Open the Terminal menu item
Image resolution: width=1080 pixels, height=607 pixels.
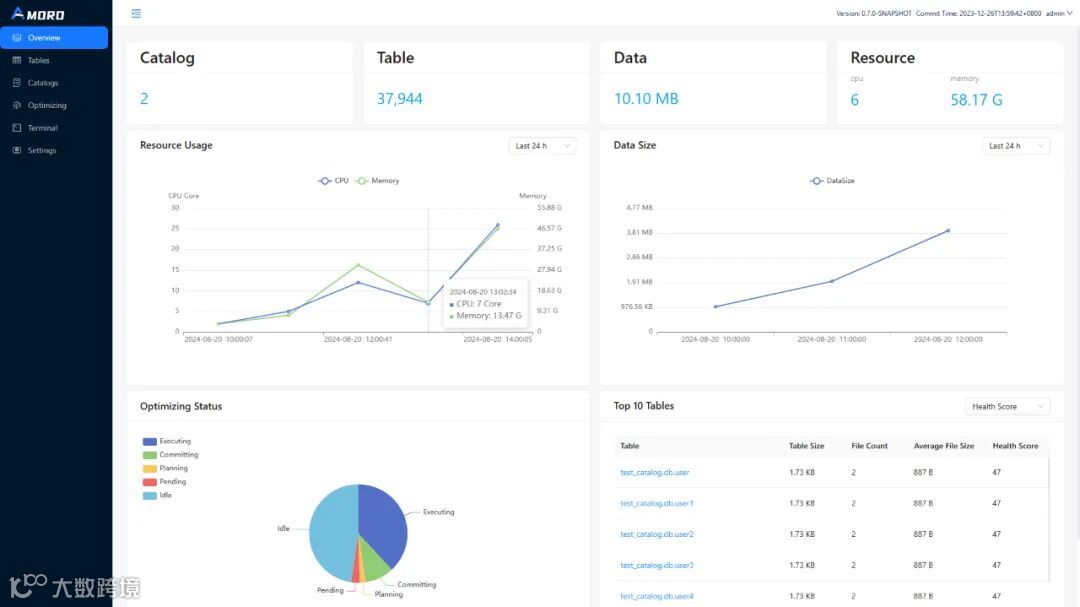[54, 128]
